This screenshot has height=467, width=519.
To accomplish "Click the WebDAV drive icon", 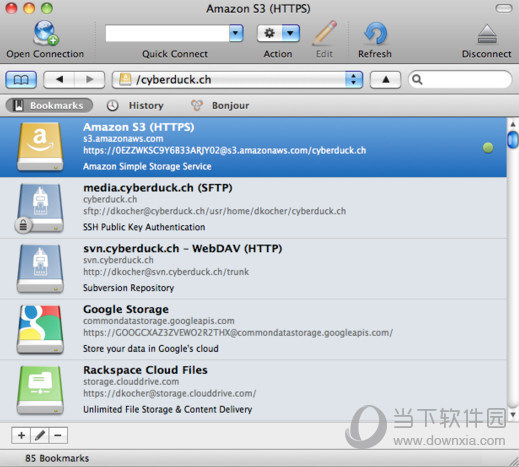I will [x=40, y=269].
